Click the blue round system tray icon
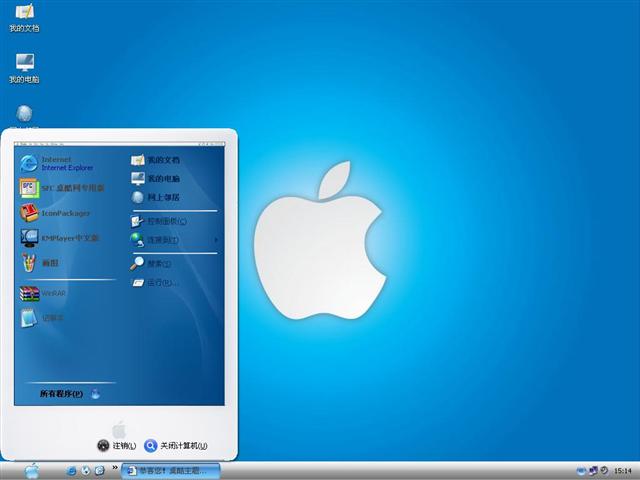The height and width of the screenshot is (480, 640). click(581, 471)
